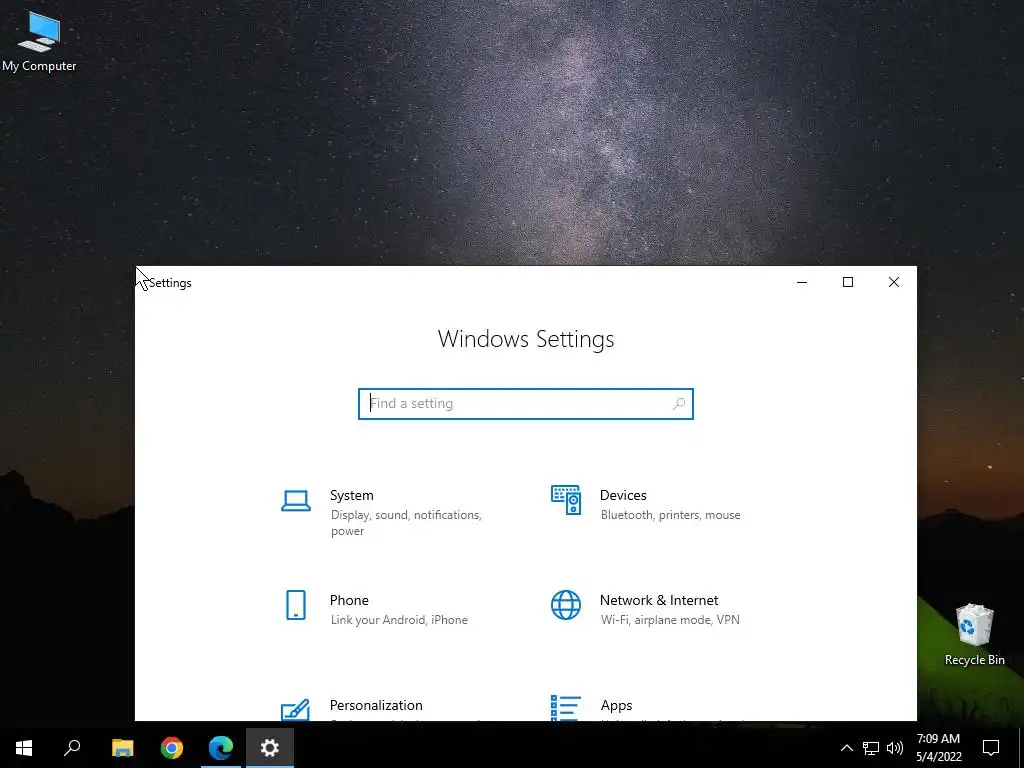Launch Google Chrome from the taskbar
Viewport: 1024px width, 768px height.
coord(172,748)
